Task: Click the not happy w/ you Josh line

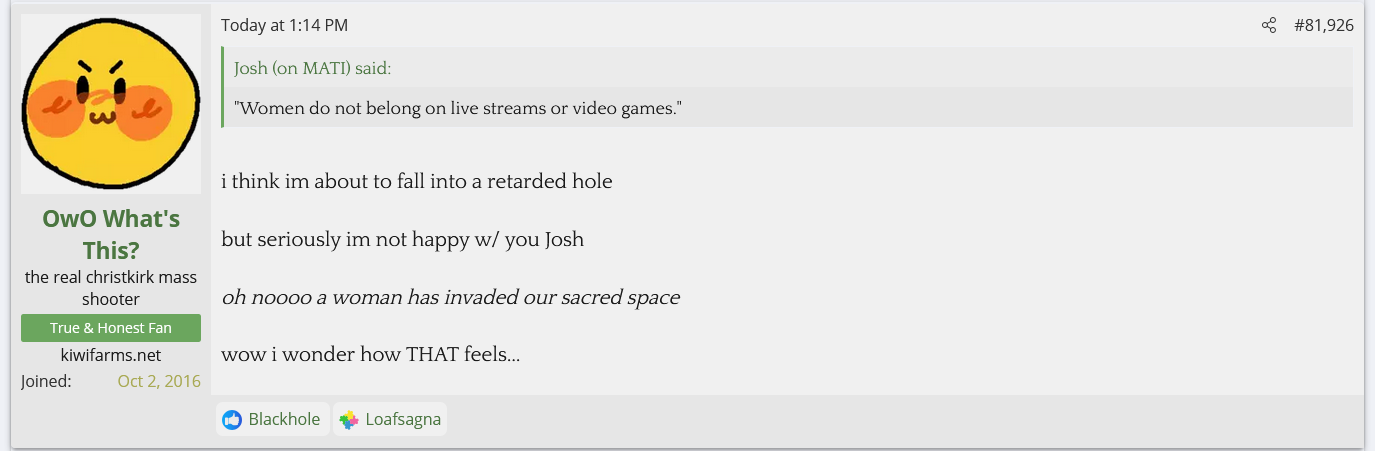Action: click(402, 240)
